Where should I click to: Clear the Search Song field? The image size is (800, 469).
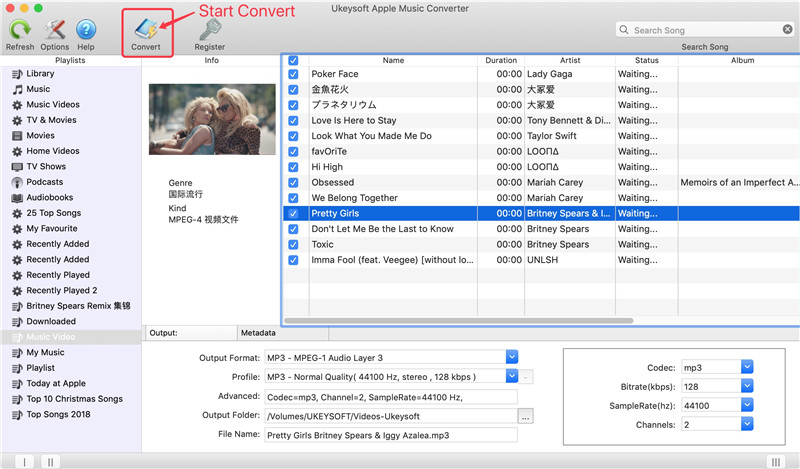coord(787,30)
